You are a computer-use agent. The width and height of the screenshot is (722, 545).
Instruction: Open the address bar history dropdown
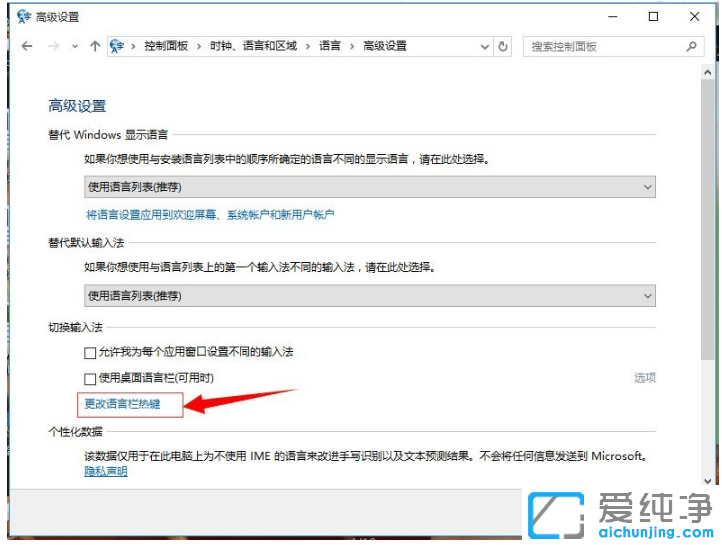[484, 46]
